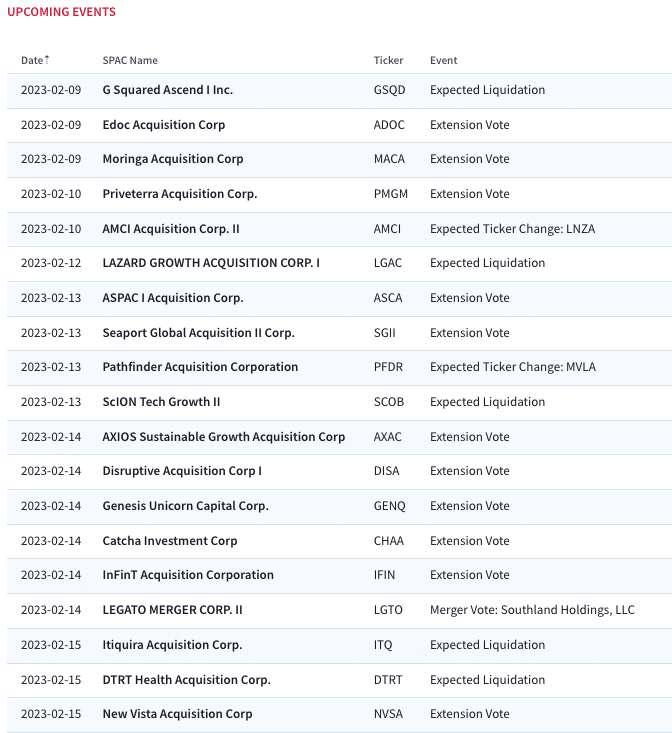The width and height of the screenshot is (672, 733).
Task: Open G Squared Ascend I Inc. link
Action: pos(167,90)
